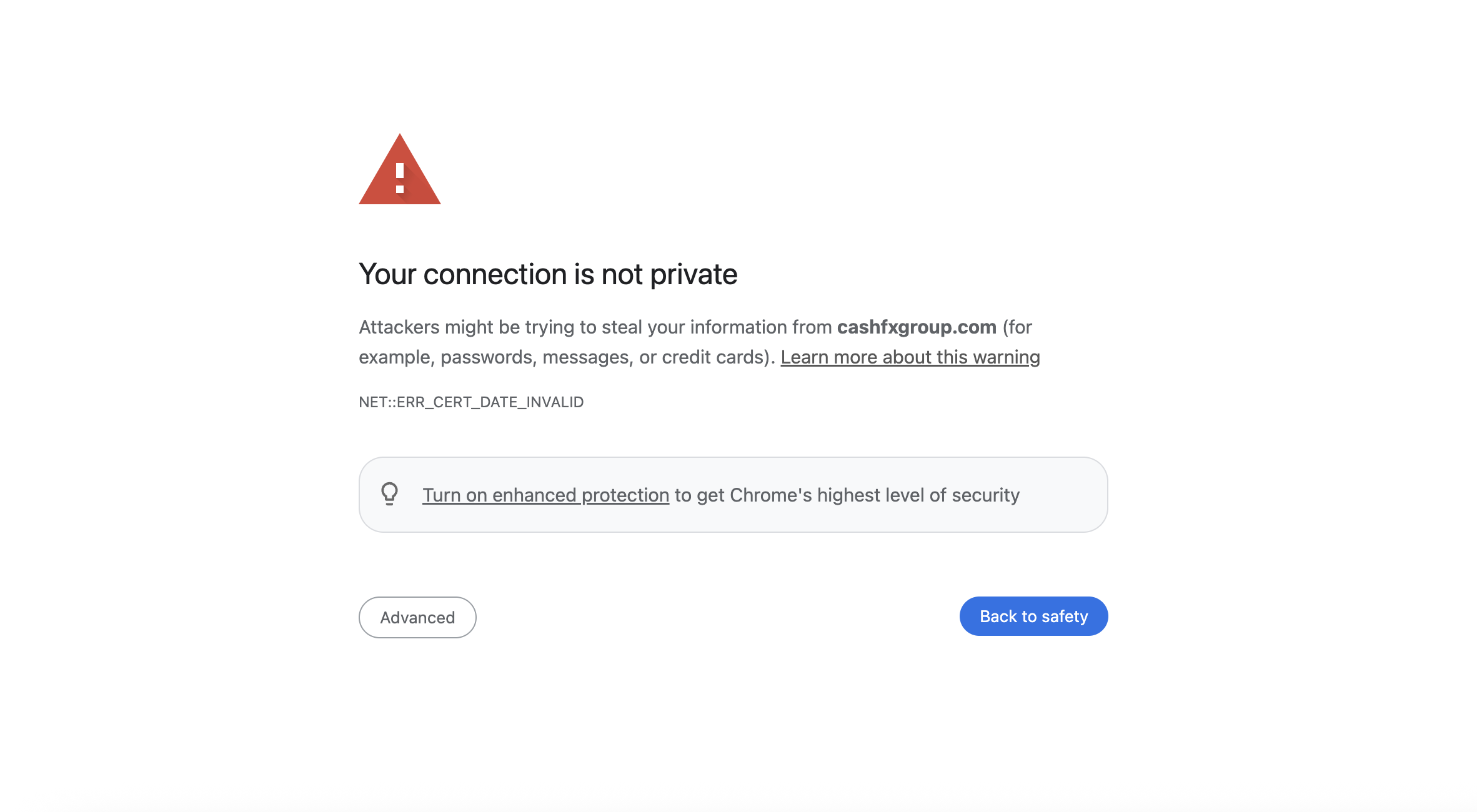The height and width of the screenshot is (812, 1477).
Task: Click the word "messages" in the description
Action: click(587, 357)
